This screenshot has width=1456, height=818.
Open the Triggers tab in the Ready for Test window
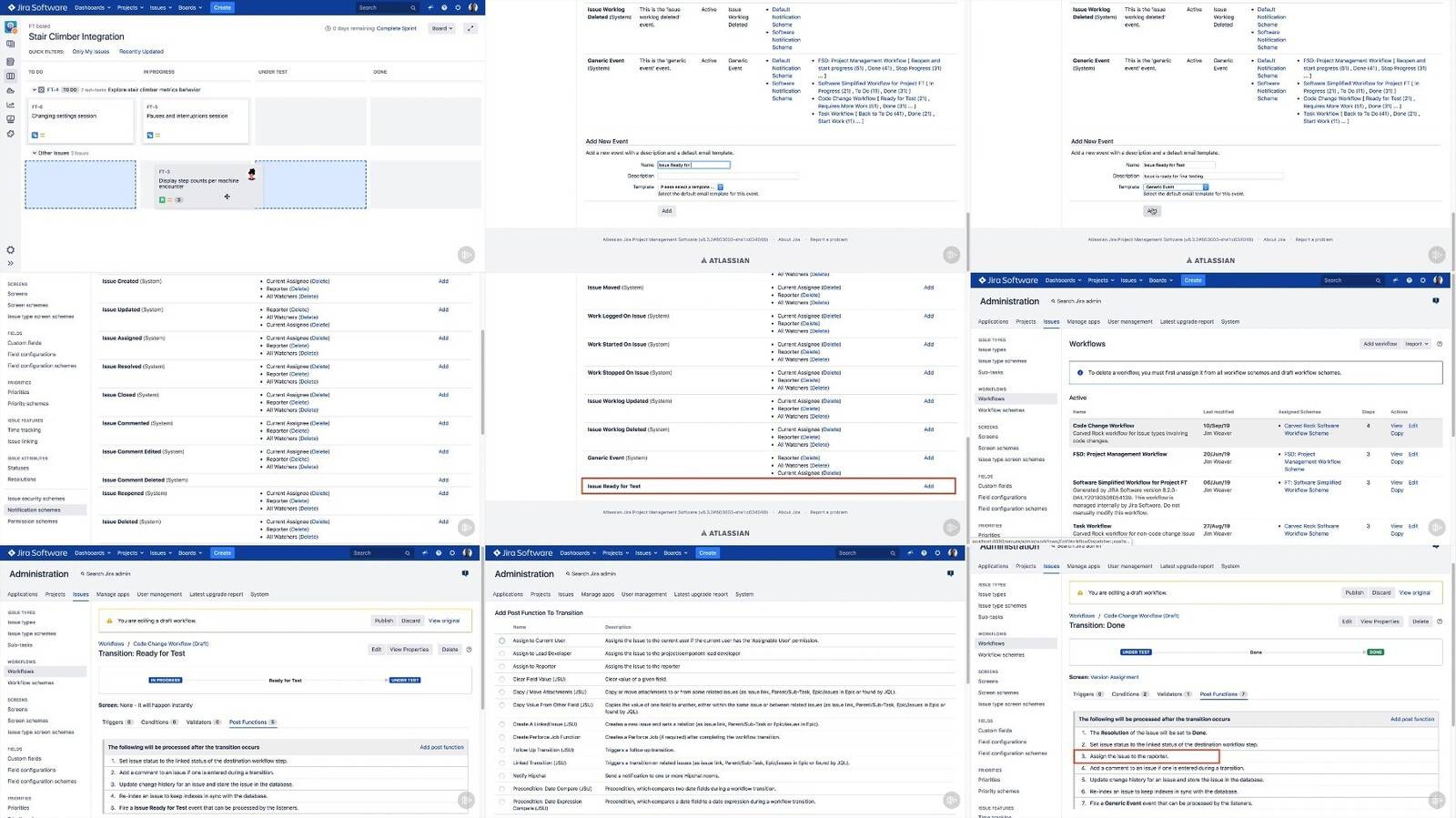point(117,722)
